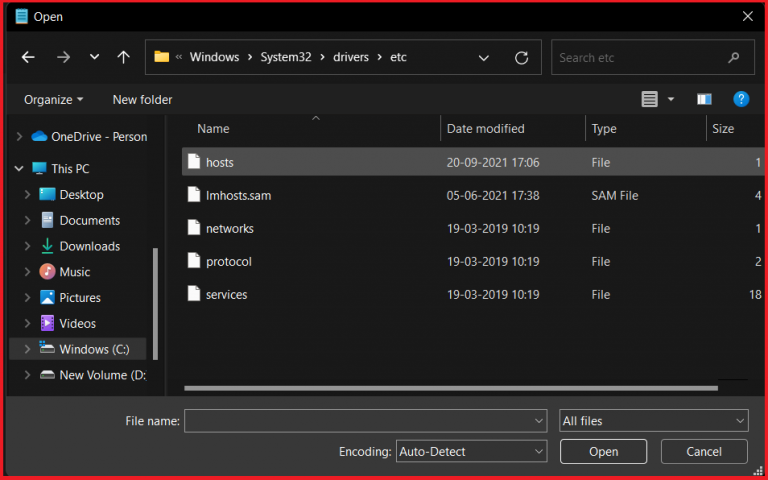Screen dimensions: 768x480
Task: Click the Open button
Action: 603,451
